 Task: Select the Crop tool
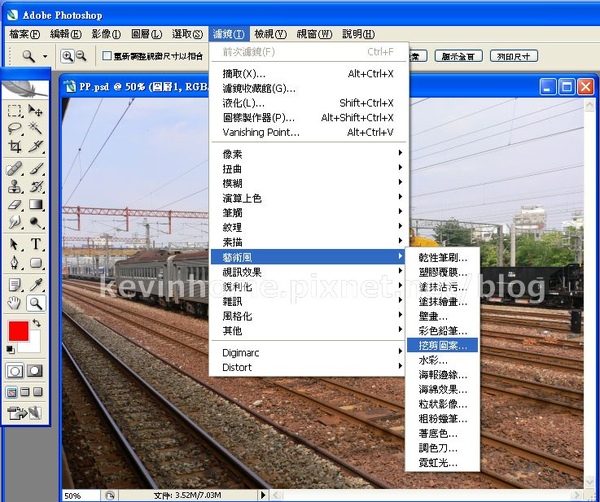pyautogui.click(x=15, y=146)
